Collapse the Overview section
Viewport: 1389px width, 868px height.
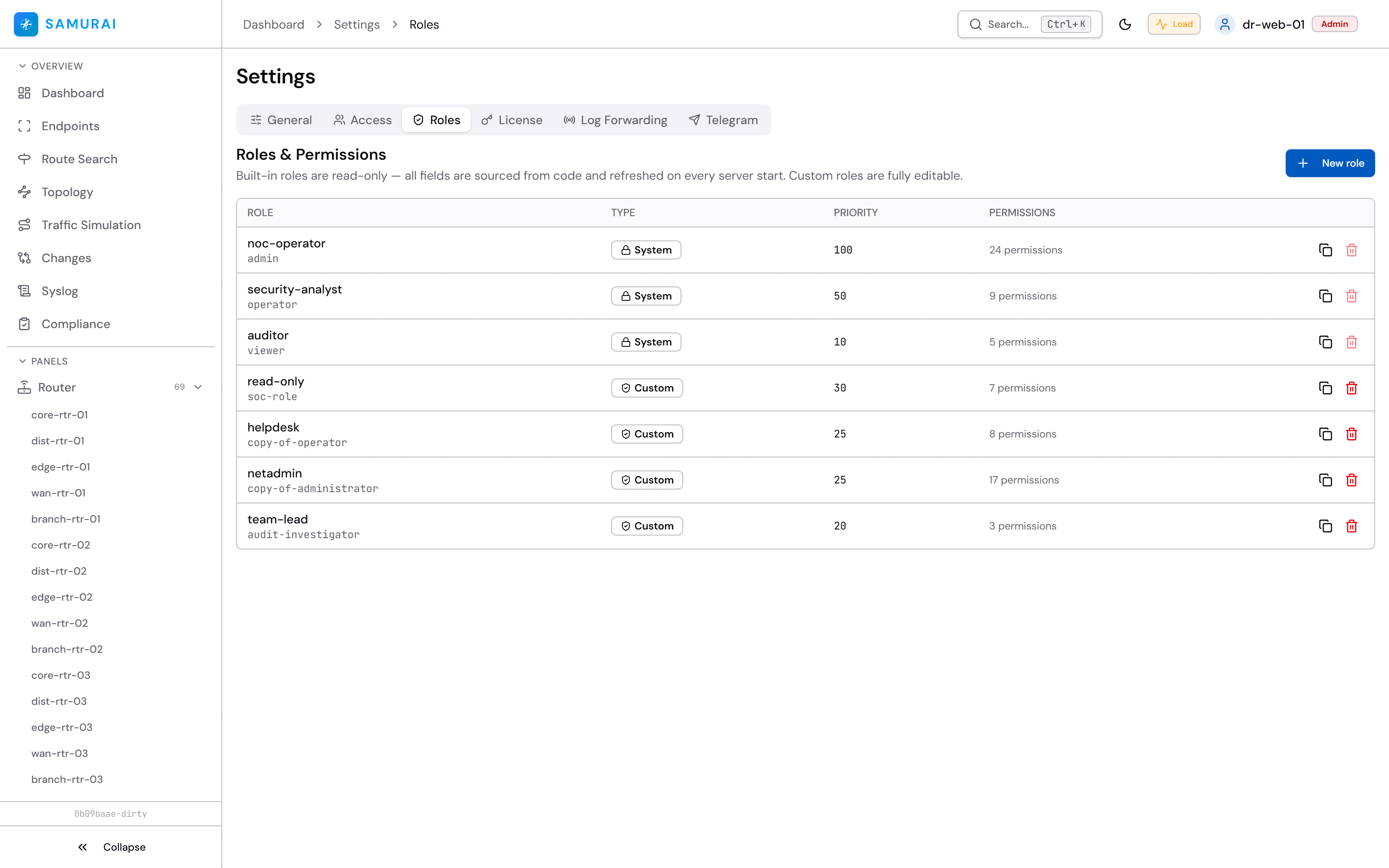(50, 66)
